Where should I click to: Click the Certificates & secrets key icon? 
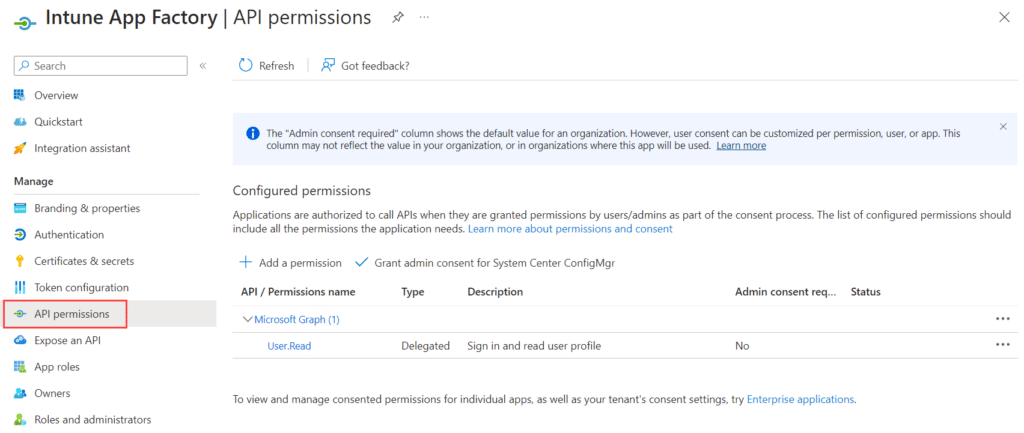[20, 261]
